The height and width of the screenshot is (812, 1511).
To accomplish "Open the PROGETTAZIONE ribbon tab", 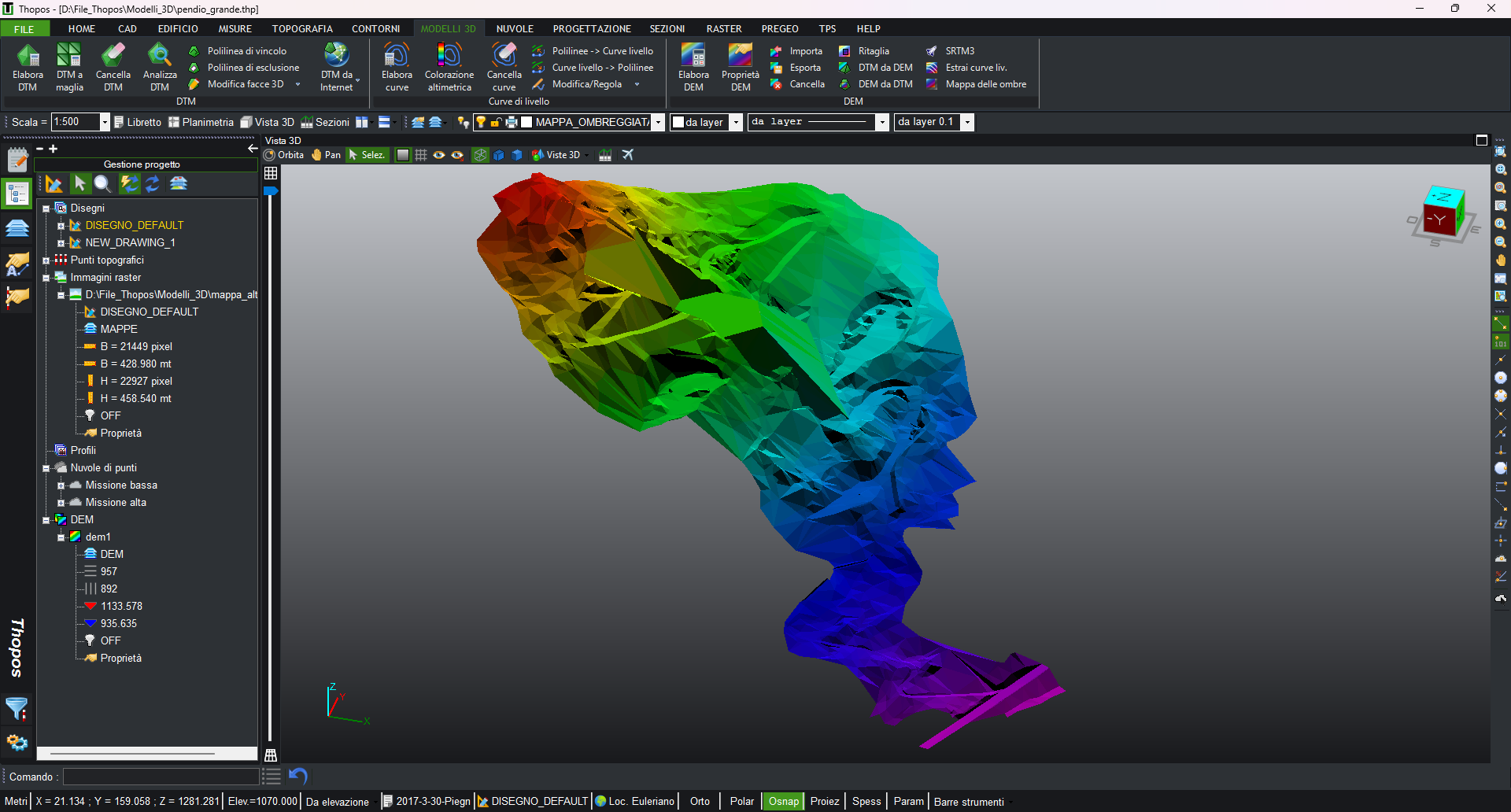I will click(592, 28).
